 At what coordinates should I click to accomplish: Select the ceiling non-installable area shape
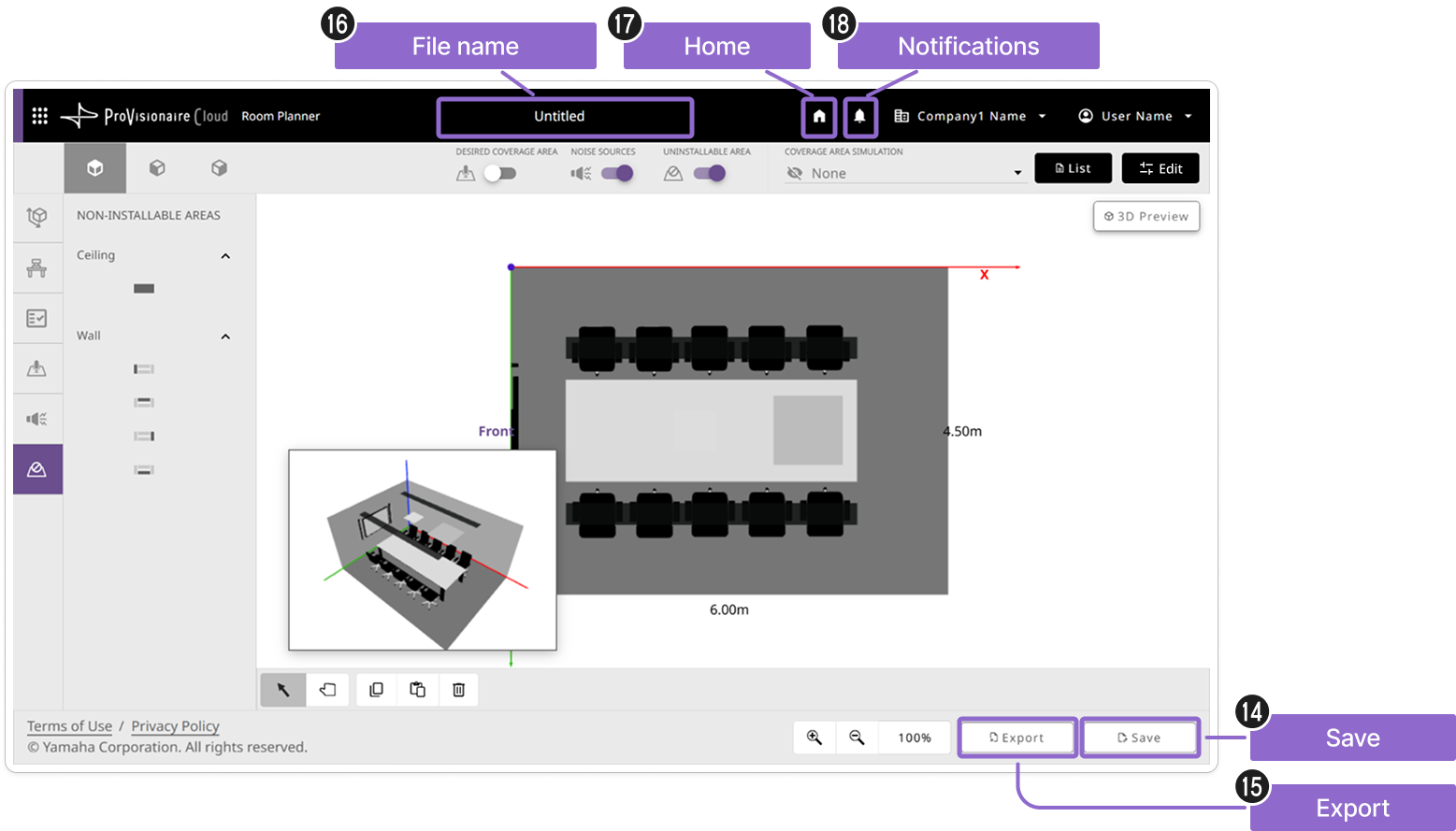[x=144, y=289]
